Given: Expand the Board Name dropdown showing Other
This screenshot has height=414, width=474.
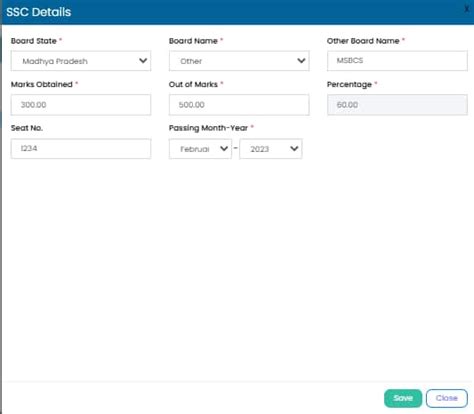Looking at the screenshot, I should pyautogui.click(x=239, y=61).
